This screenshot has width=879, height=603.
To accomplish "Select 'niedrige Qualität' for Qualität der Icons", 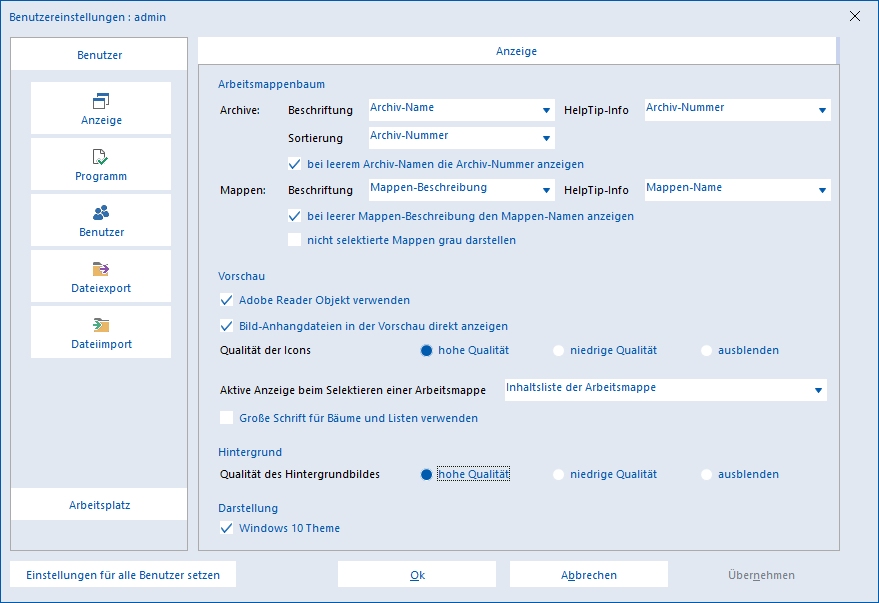I will 558,350.
